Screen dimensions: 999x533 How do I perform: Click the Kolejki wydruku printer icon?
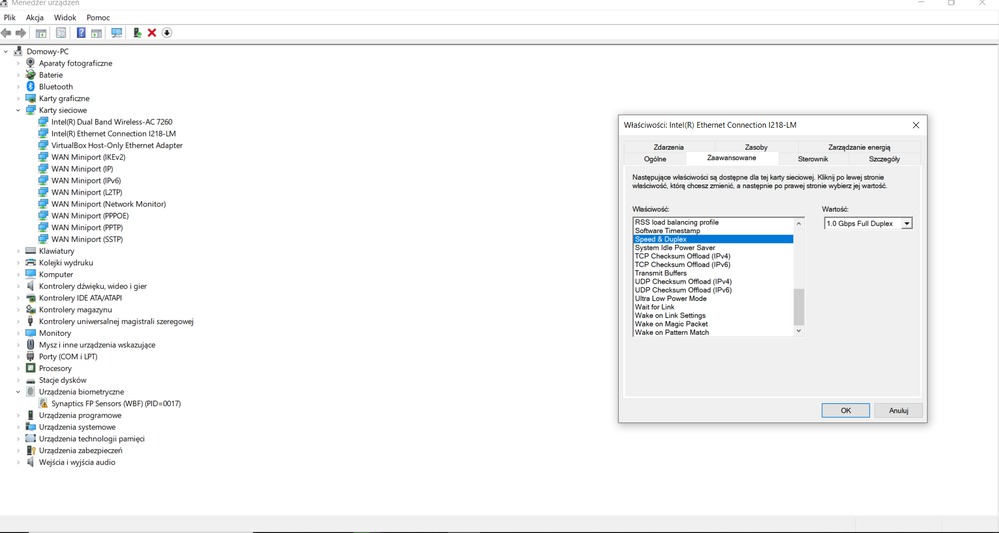(x=30, y=262)
